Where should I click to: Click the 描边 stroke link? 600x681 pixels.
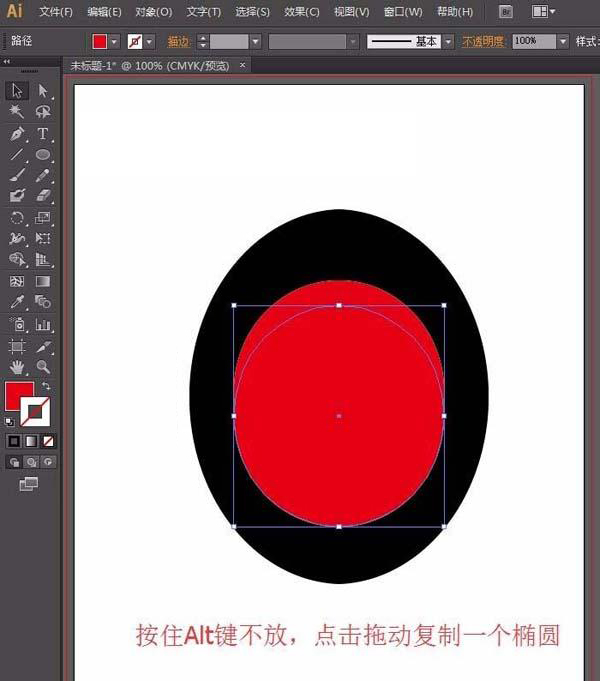tap(179, 42)
